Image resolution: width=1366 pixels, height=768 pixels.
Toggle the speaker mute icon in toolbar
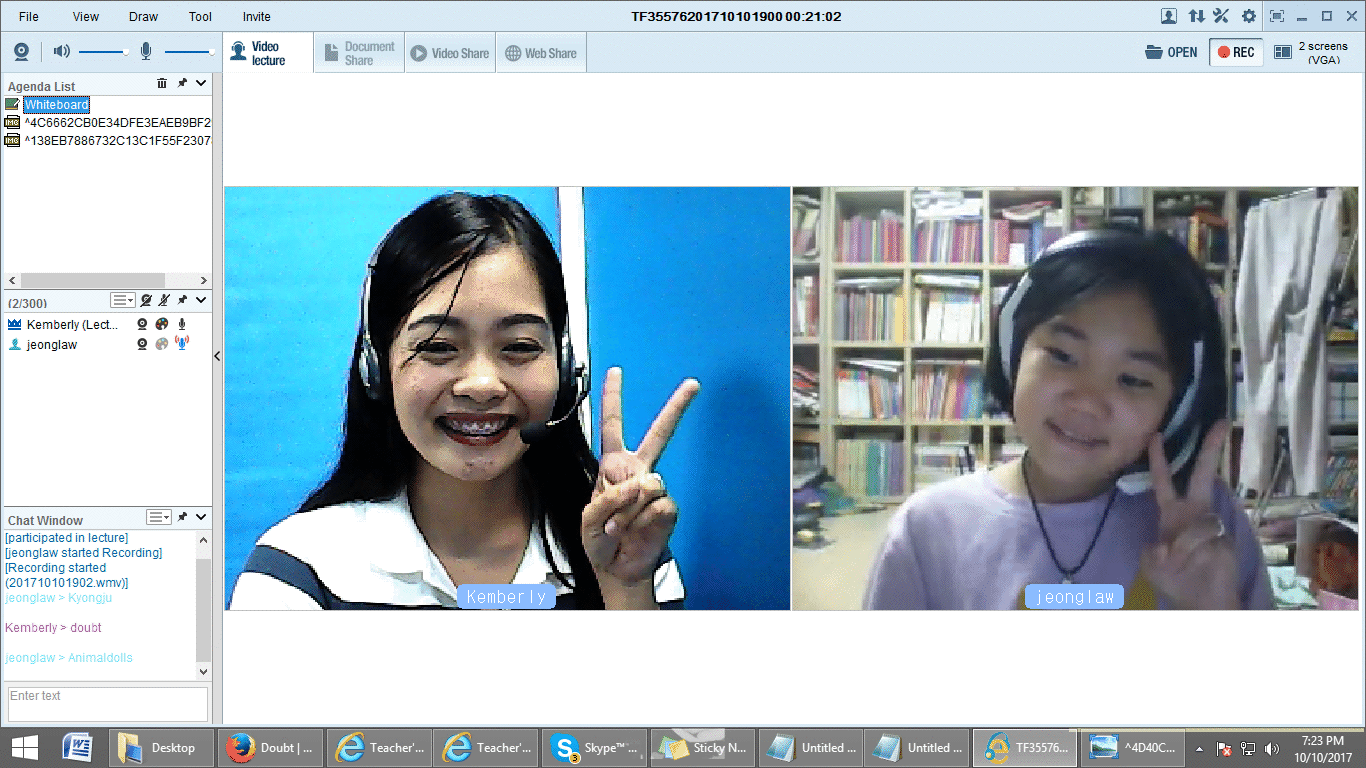coord(61,51)
